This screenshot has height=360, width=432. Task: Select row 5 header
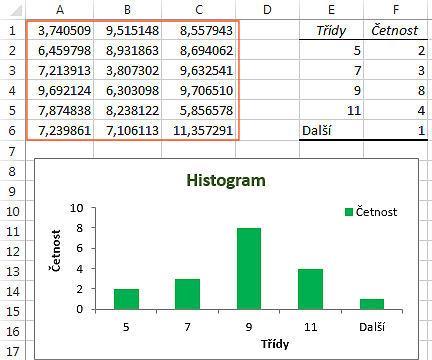point(13,110)
